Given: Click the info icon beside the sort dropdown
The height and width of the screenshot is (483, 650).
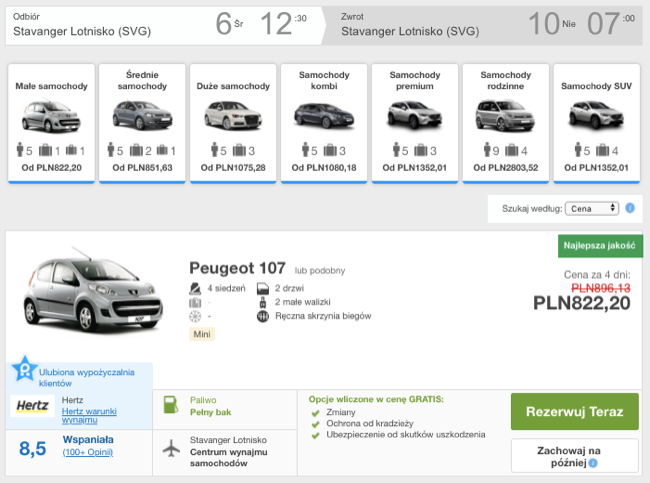Looking at the screenshot, I should 630,208.
